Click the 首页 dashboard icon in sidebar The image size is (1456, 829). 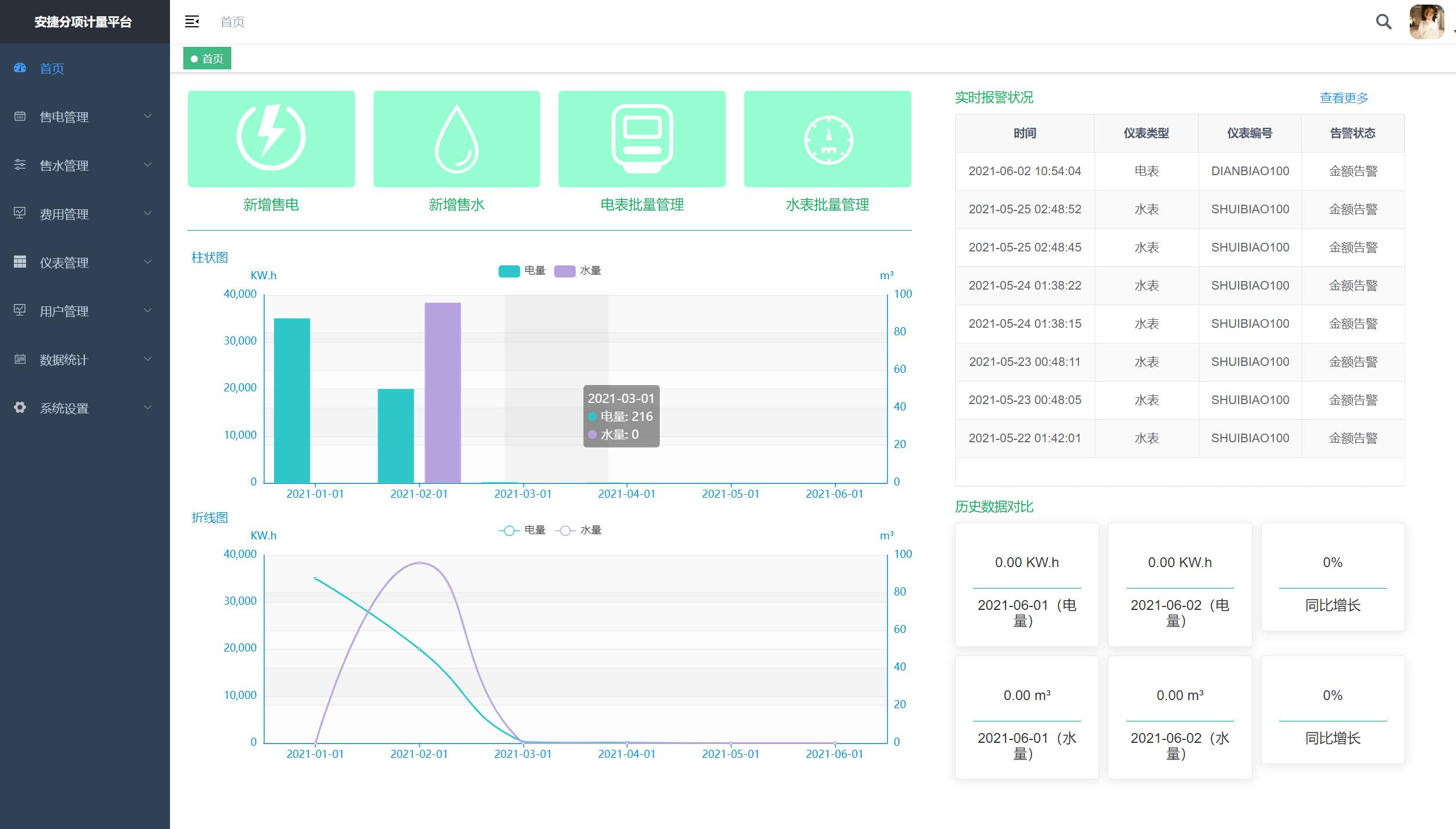point(20,68)
